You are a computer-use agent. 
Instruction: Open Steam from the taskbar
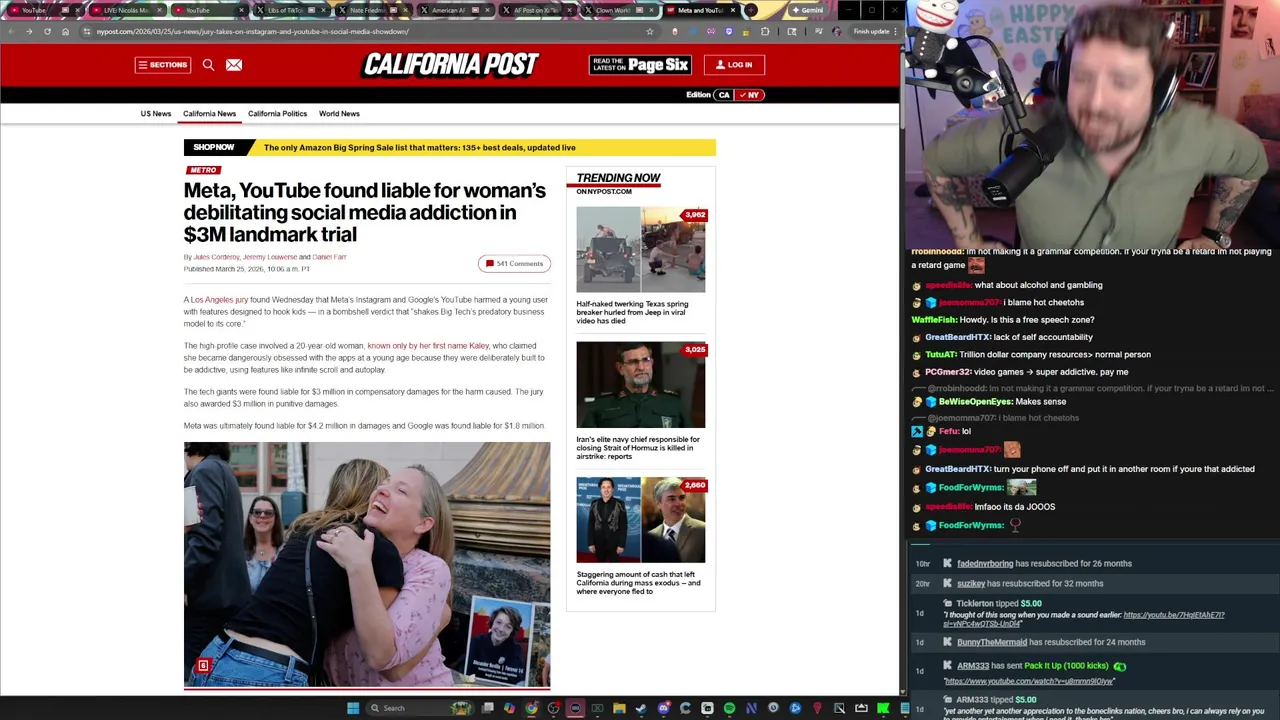click(641, 708)
